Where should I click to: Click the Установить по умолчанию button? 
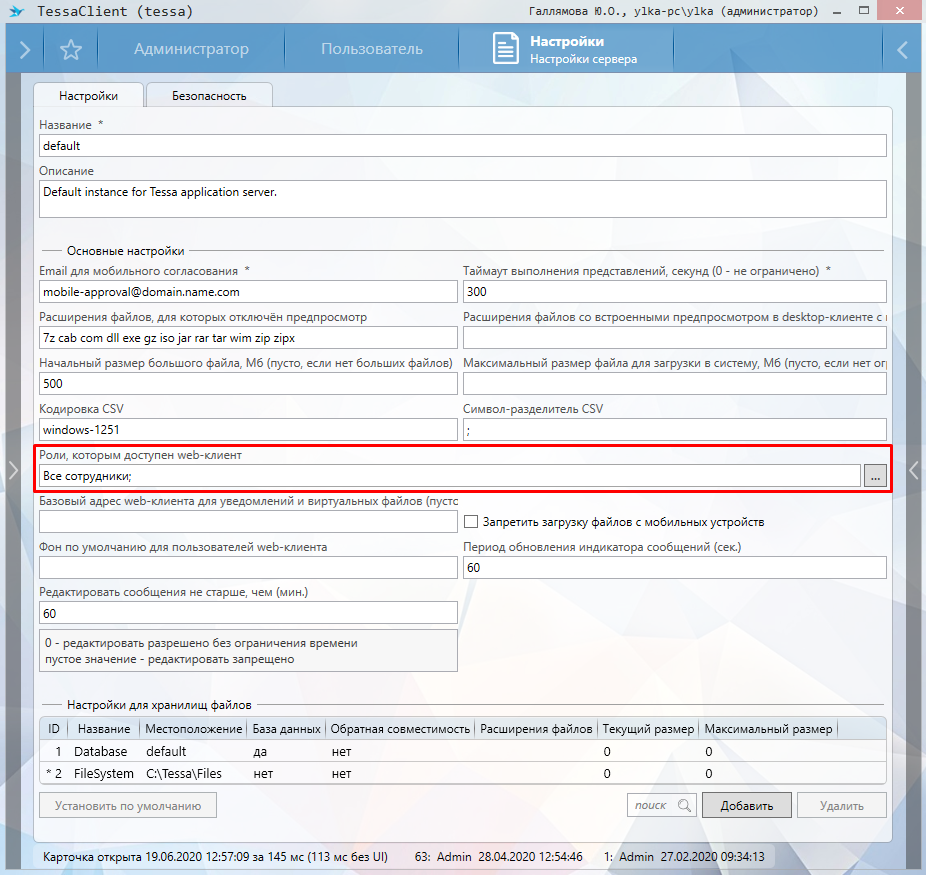coord(128,805)
